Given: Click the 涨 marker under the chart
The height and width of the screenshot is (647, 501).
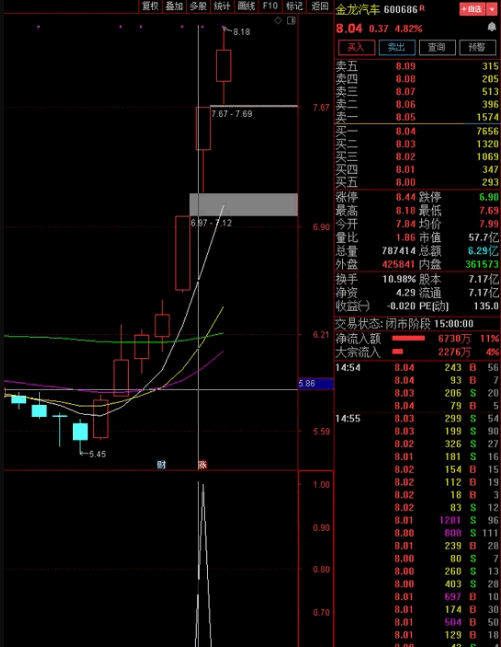Looking at the screenshot, I should tap(202, 465).
